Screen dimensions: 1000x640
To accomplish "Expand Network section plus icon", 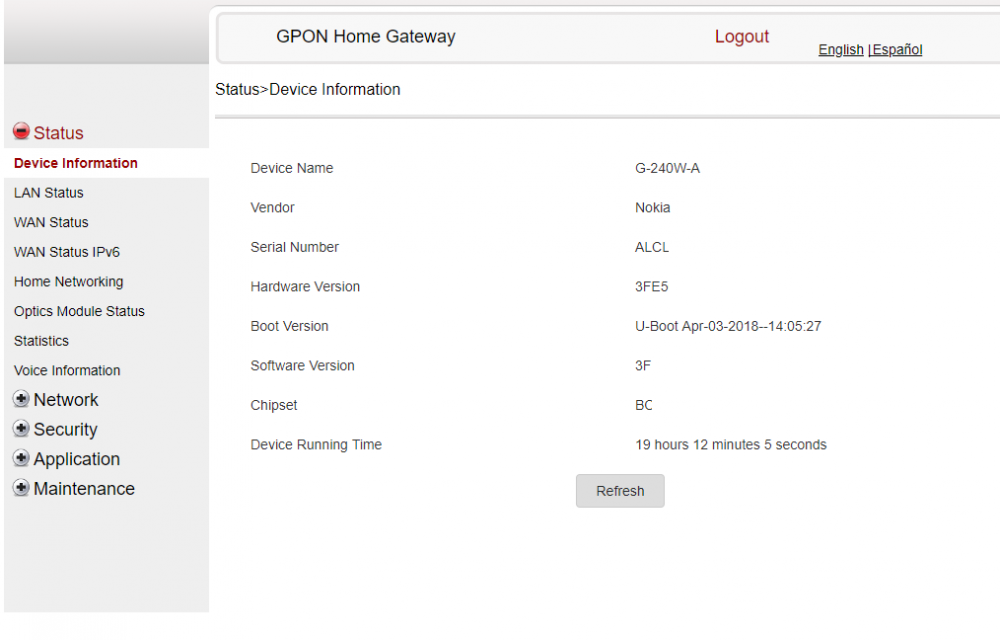I will click(21, 399).
